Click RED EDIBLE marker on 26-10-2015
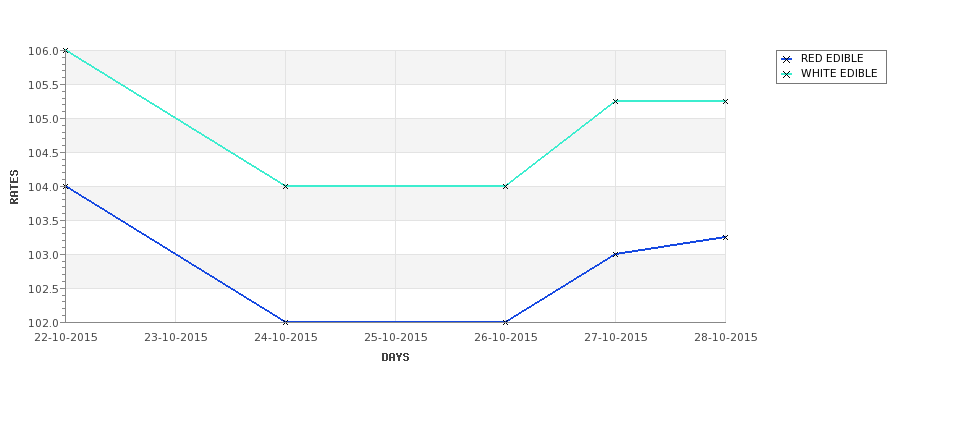The width and height of the screenshot is (975, 429). (505, 322)
